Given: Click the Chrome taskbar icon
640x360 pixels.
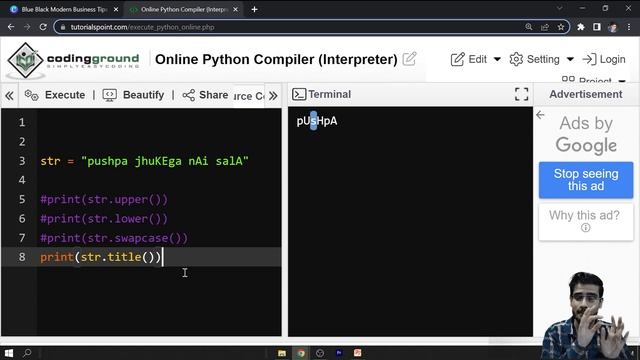Looking at the screenshot, I should [301, 353].
